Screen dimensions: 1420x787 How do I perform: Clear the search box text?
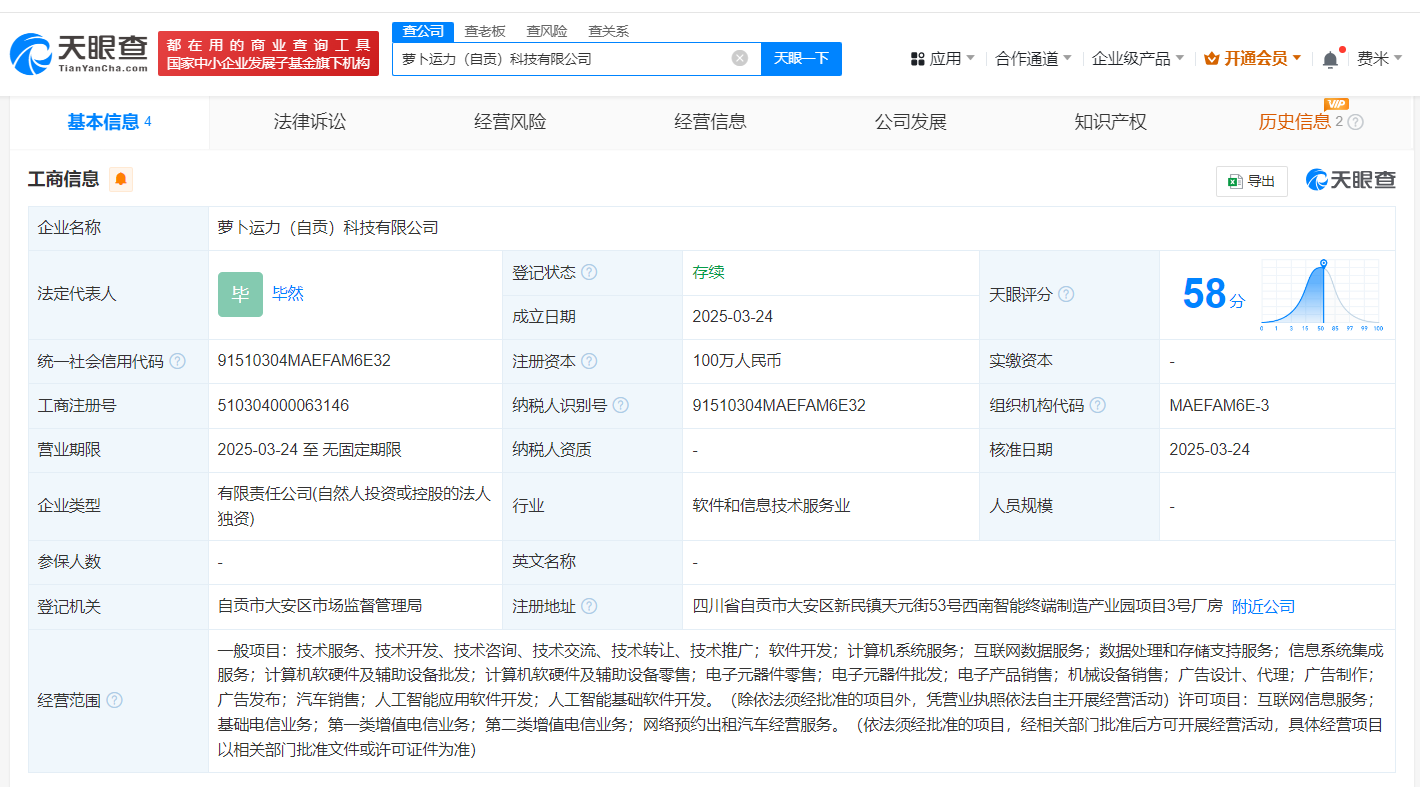[x=739, y=58]
